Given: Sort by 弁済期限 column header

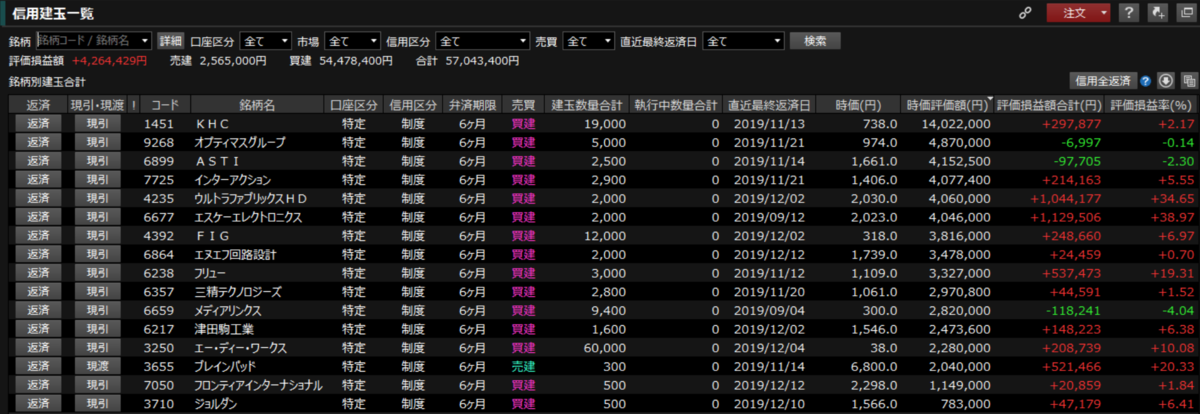Looking at the screenshot, I should click(472, 105).
